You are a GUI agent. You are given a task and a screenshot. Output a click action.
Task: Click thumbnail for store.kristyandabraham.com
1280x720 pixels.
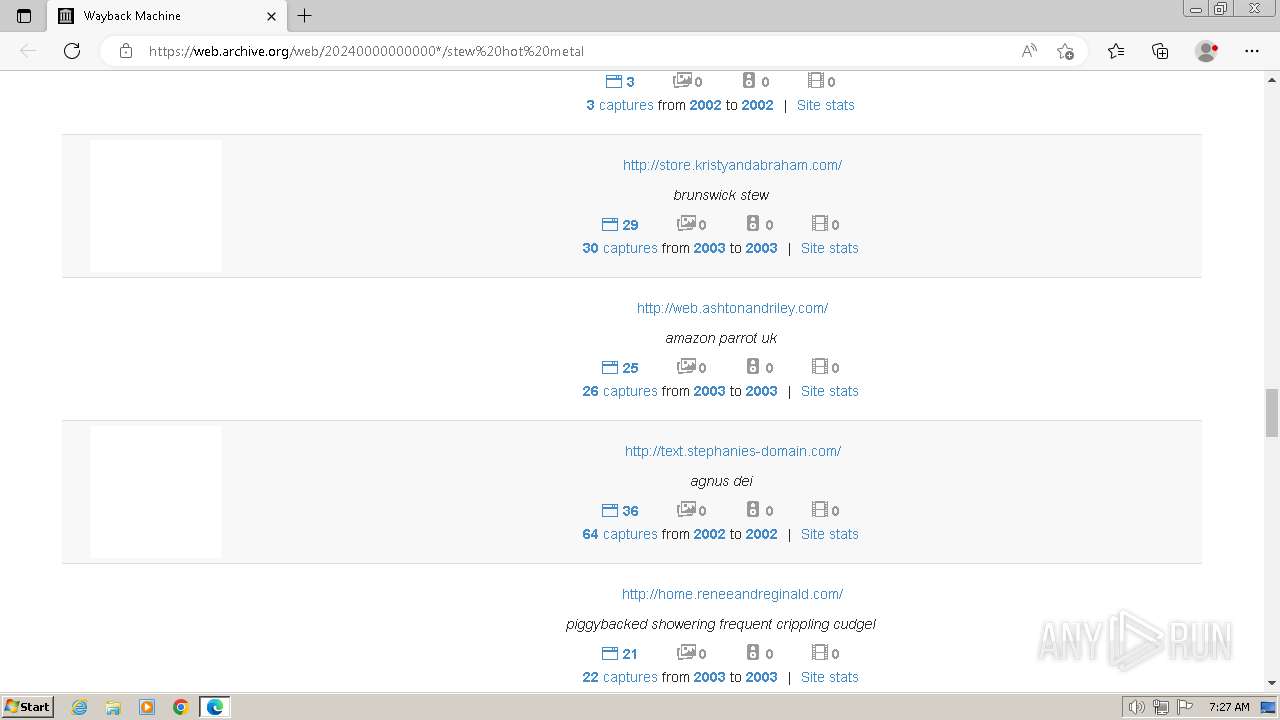click(156, 206)
